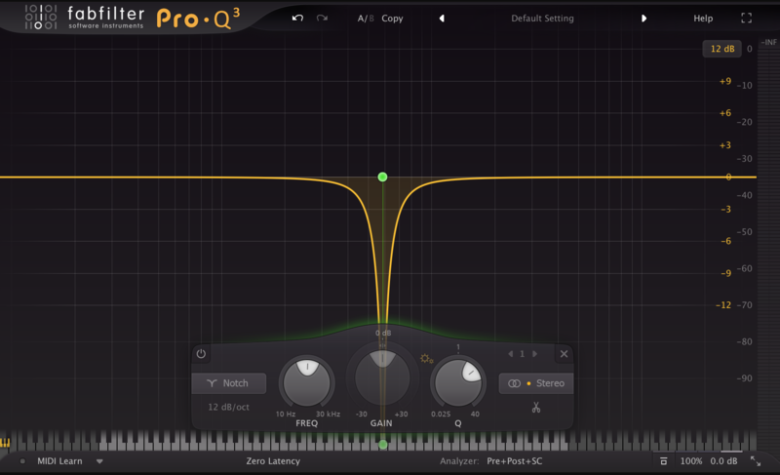
Task: Click the +9 scale label
Action: (x=725, y=81)
